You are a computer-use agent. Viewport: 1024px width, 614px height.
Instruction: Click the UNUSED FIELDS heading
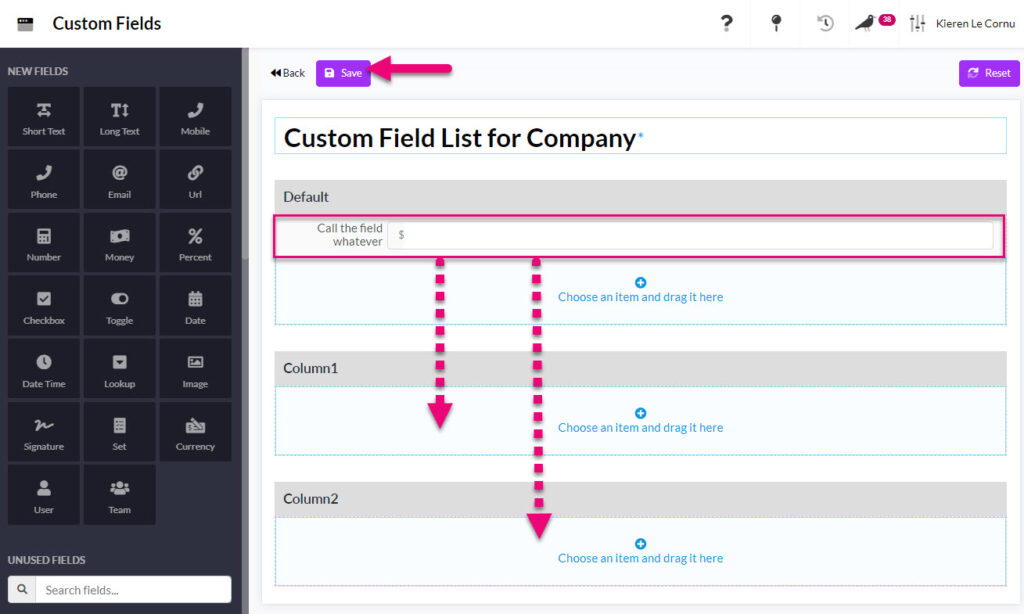click(46, 560)
